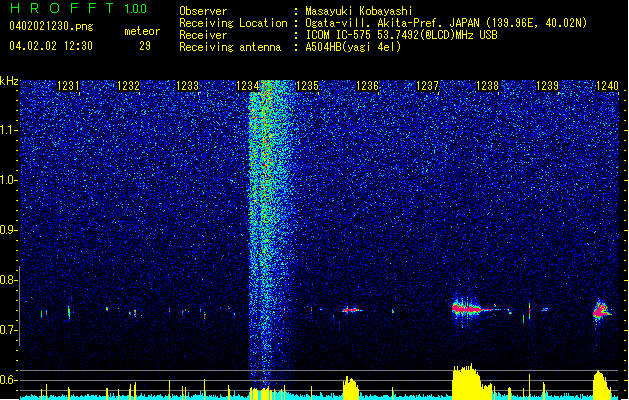Click the Receiving Location field label
The image size is (629, 400).
click(x=233, y=23)
